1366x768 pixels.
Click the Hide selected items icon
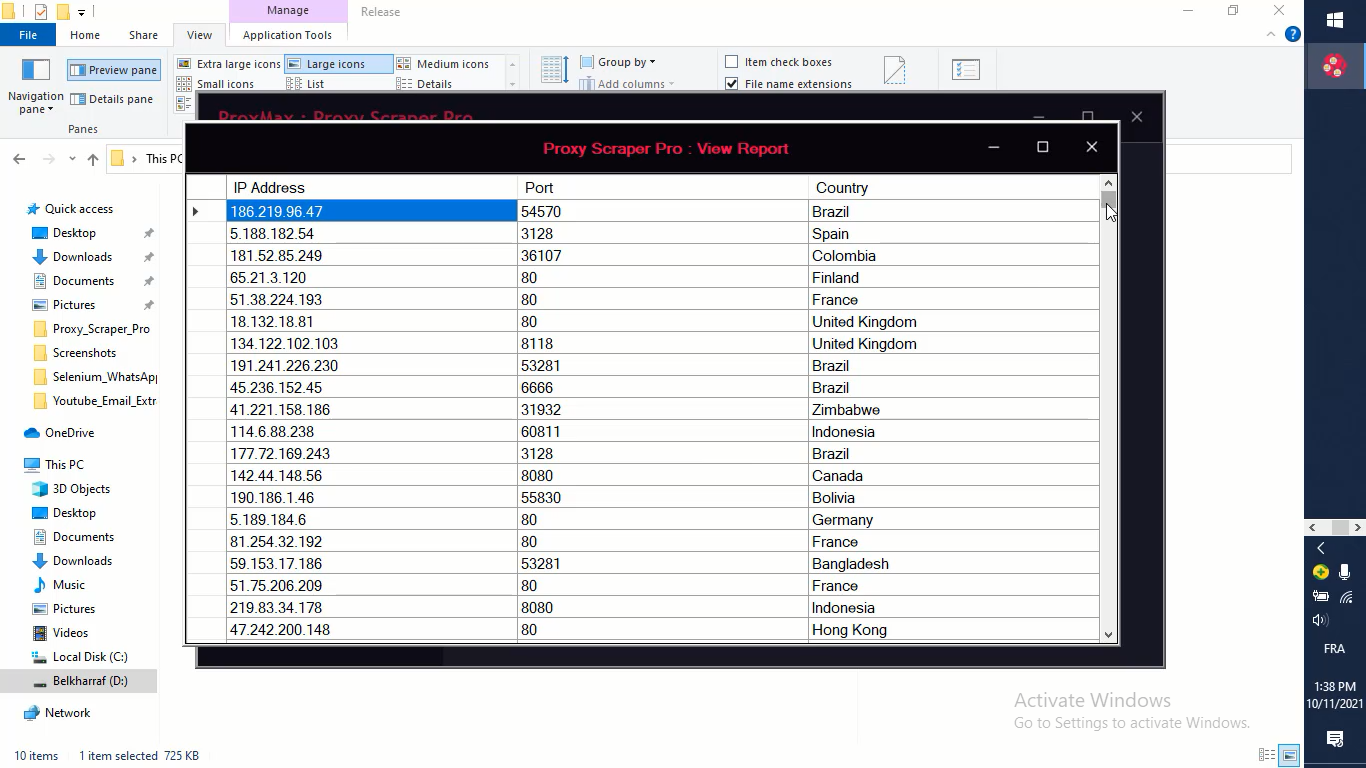(x=895, y=70)
